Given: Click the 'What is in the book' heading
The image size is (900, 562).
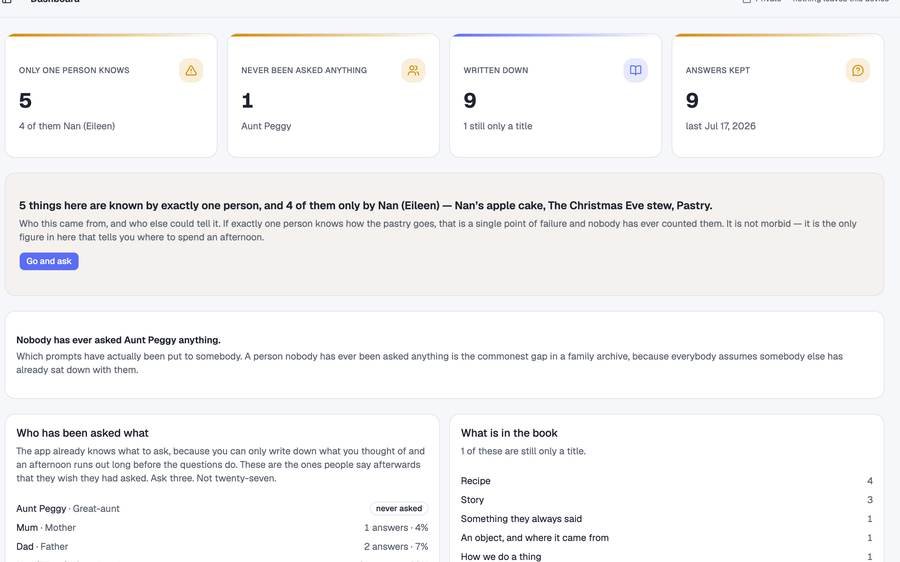Looking at the screenshot, I should click(x=509, y=433).
